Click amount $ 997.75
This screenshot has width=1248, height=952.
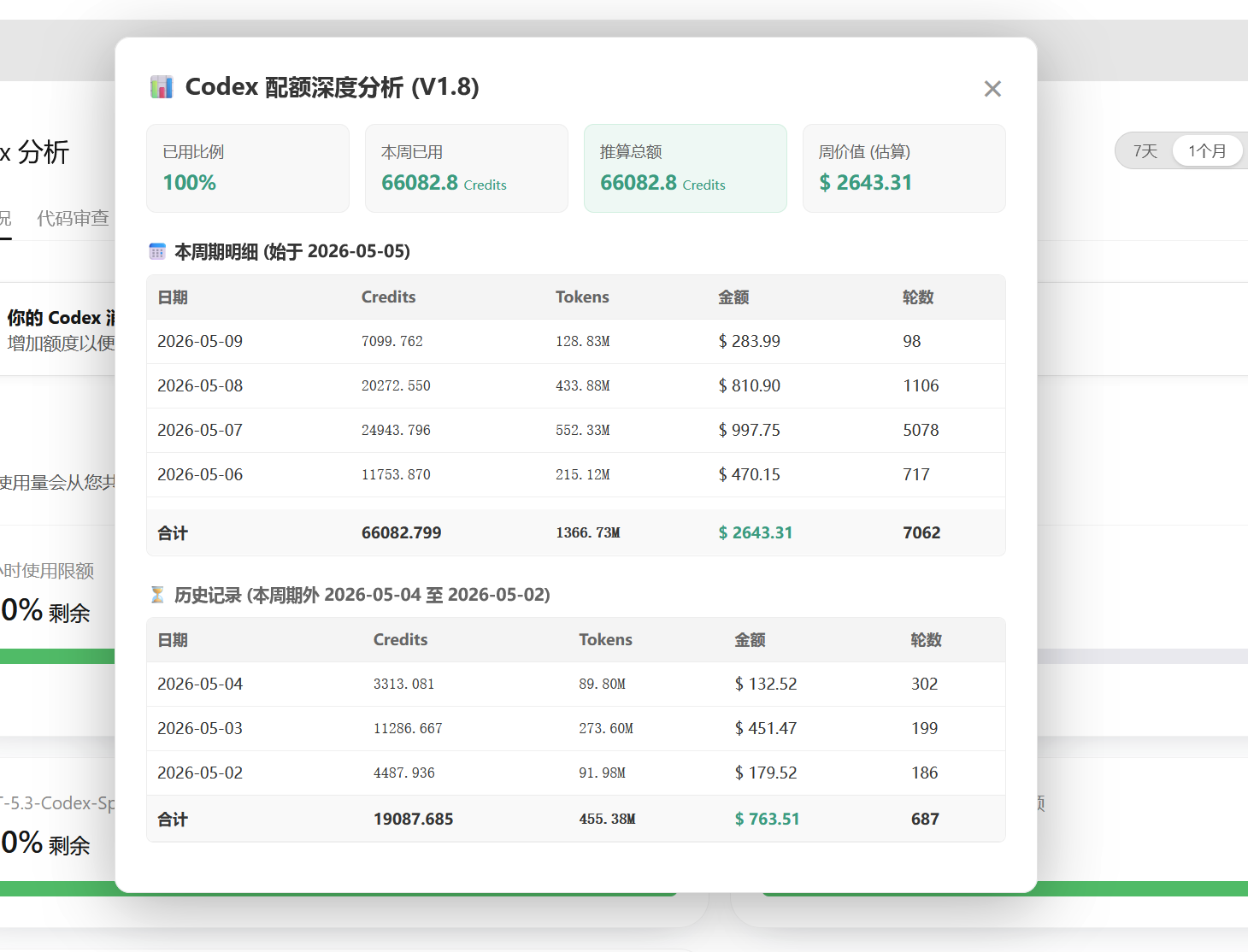[749, 430]
